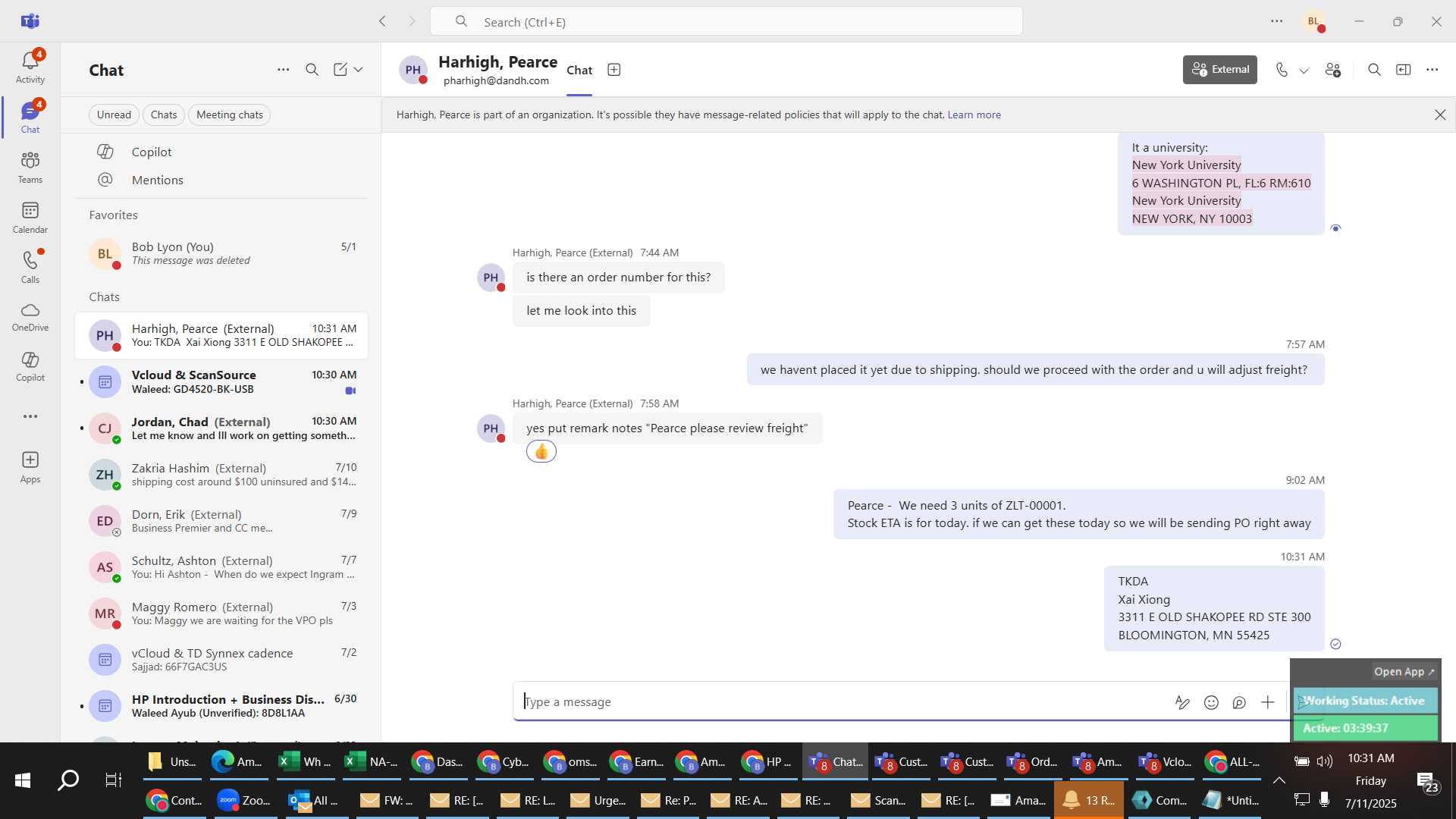Open message format options pen icon
This screenshot has height=819, width=1456.
[x=1182, y=702]
